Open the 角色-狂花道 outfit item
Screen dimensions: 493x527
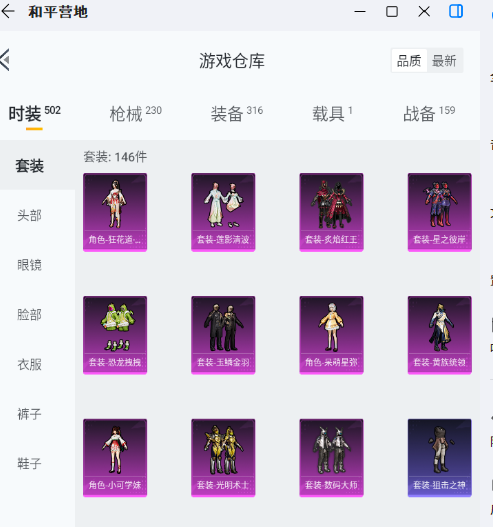115,212
